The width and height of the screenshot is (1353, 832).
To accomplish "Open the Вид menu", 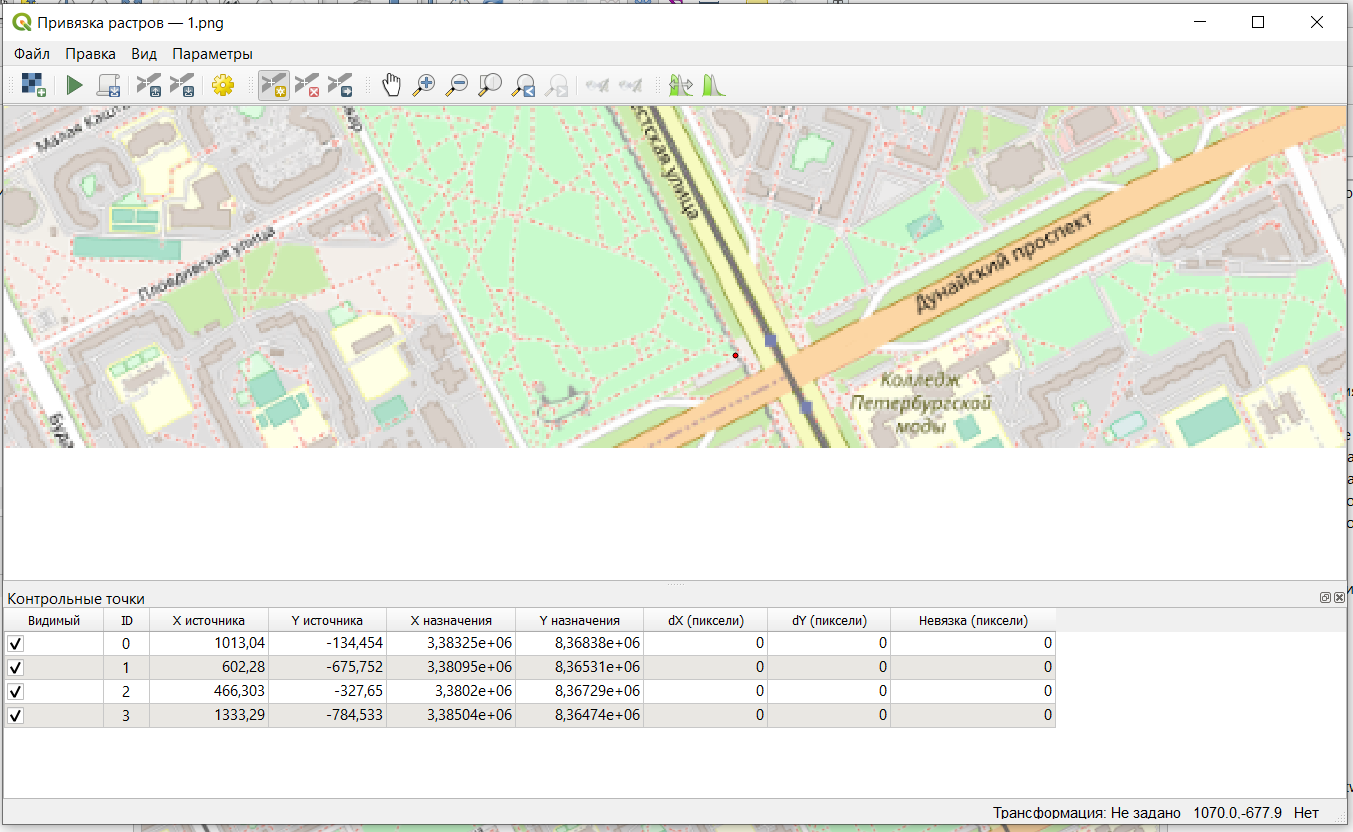I will (x=144, y=54).
